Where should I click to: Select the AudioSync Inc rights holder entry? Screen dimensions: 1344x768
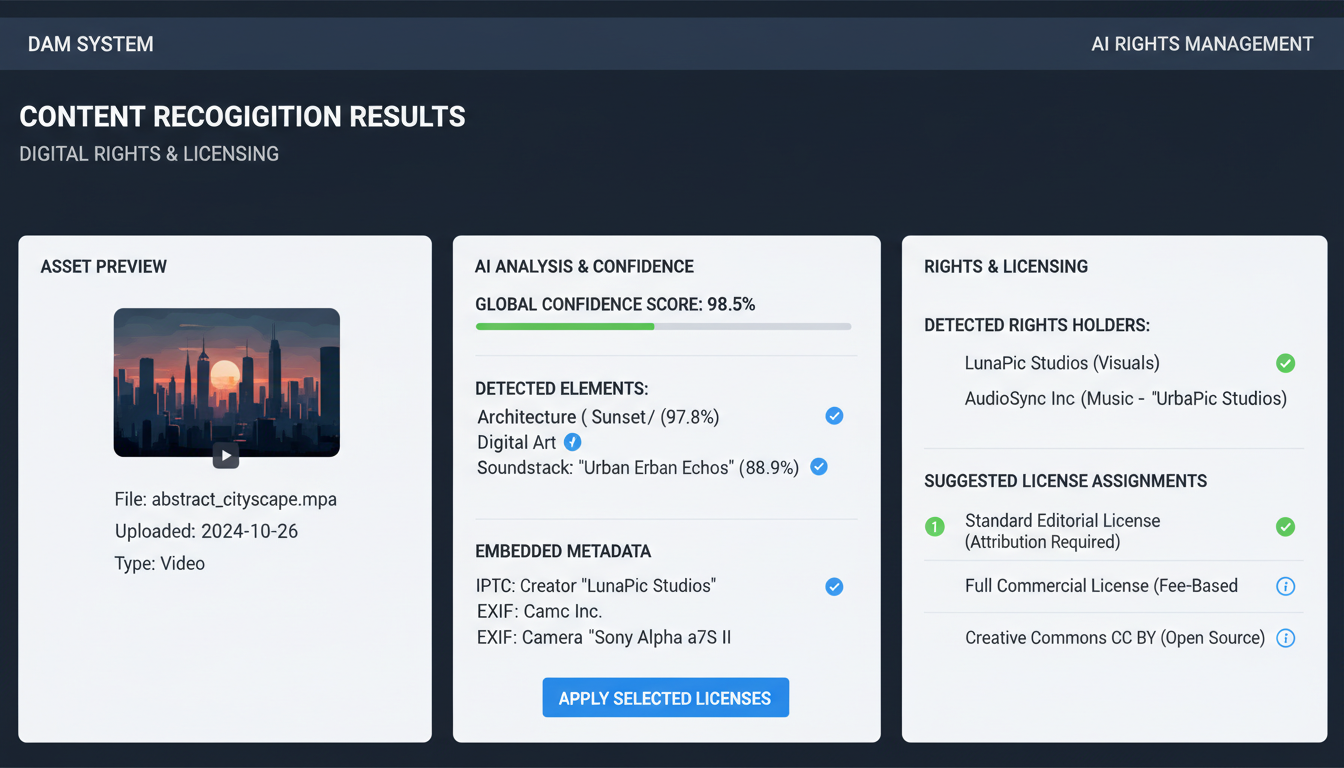[x=1125, y=398]
